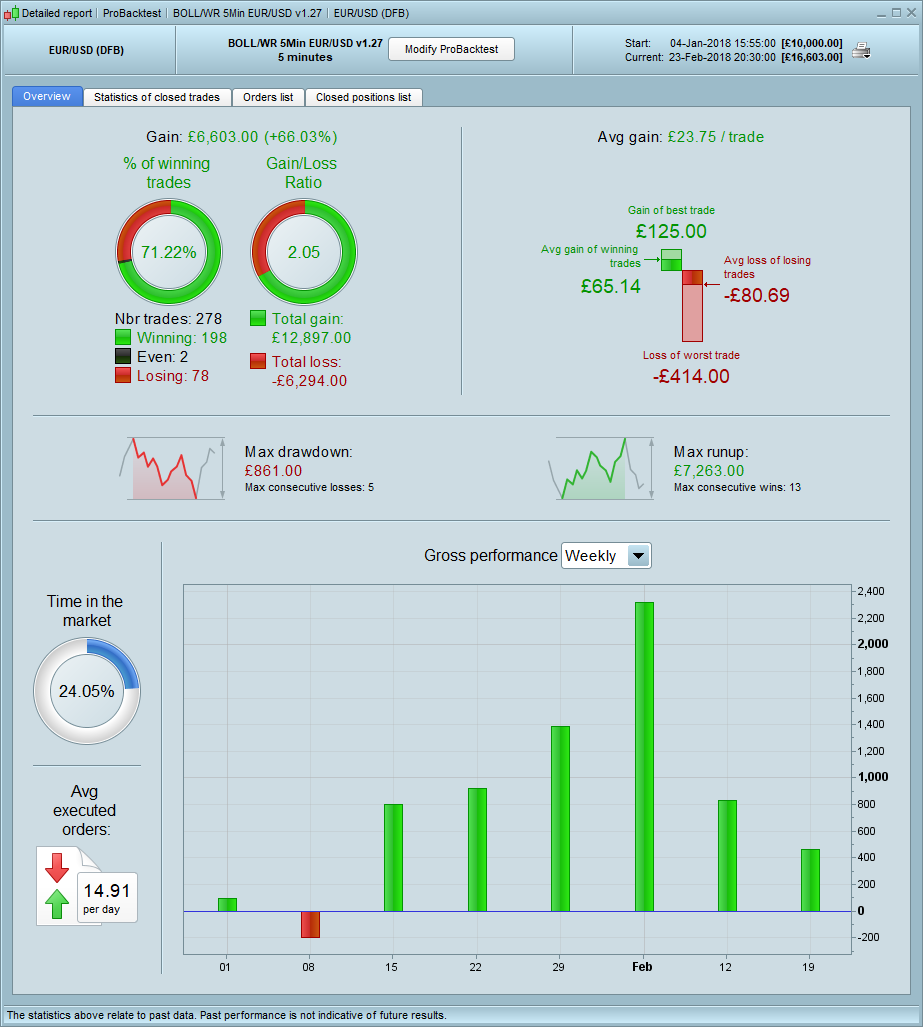Viewport: 923px width, 1027px height.
Task: Click the Current balance [£16,603.00] text
Action: click(x=812, y=57)
